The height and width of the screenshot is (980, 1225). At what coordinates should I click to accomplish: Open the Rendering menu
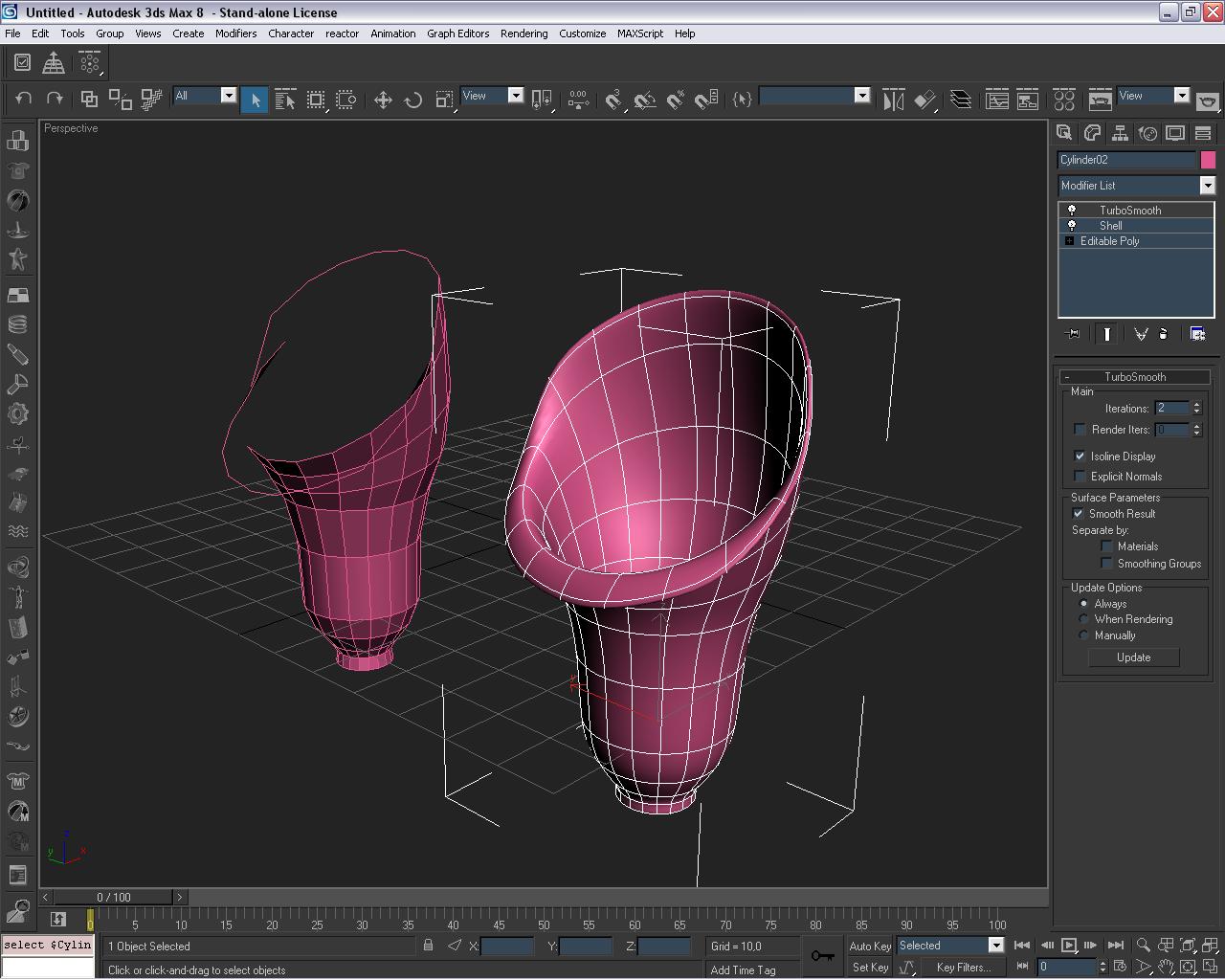[523, 33]
